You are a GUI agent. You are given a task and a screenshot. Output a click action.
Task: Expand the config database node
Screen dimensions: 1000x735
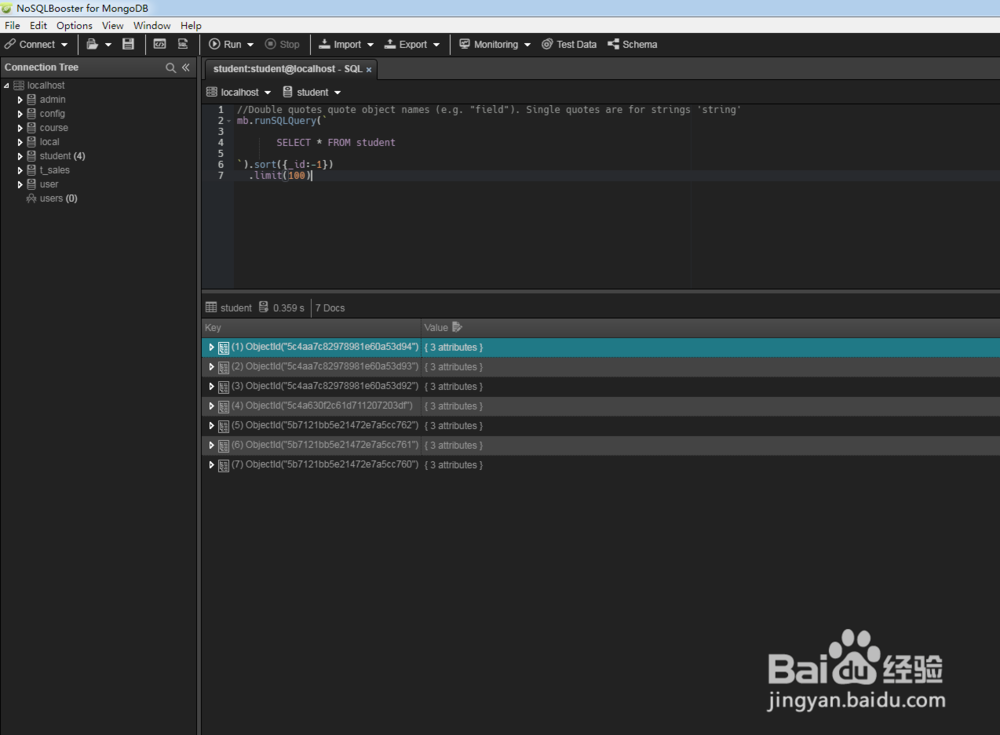click(x=20, y=114)
